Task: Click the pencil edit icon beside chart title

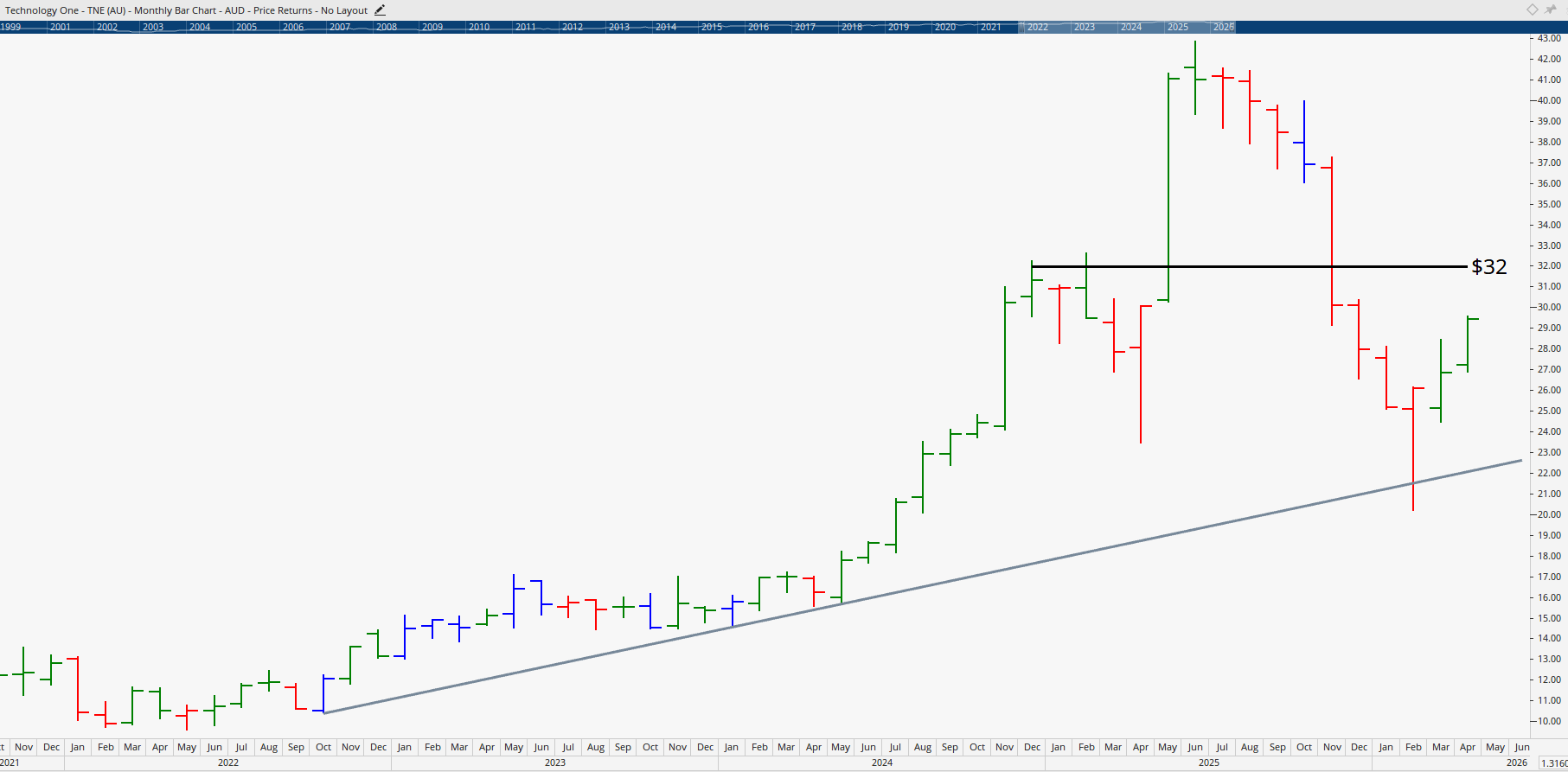Action: click(381, 10)
